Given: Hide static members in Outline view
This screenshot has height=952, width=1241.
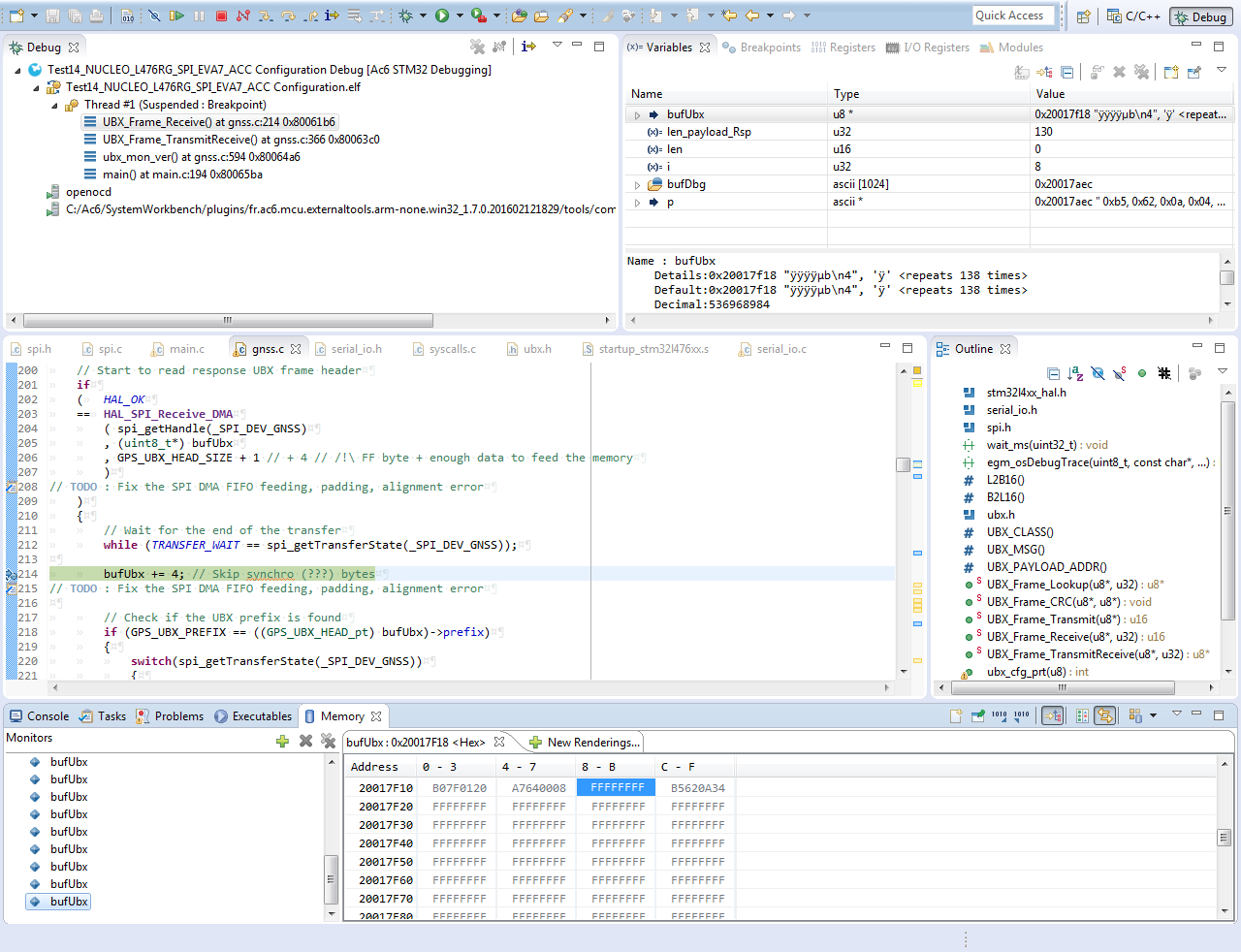Looking at the screenshot, I should tap(1120, 373).
